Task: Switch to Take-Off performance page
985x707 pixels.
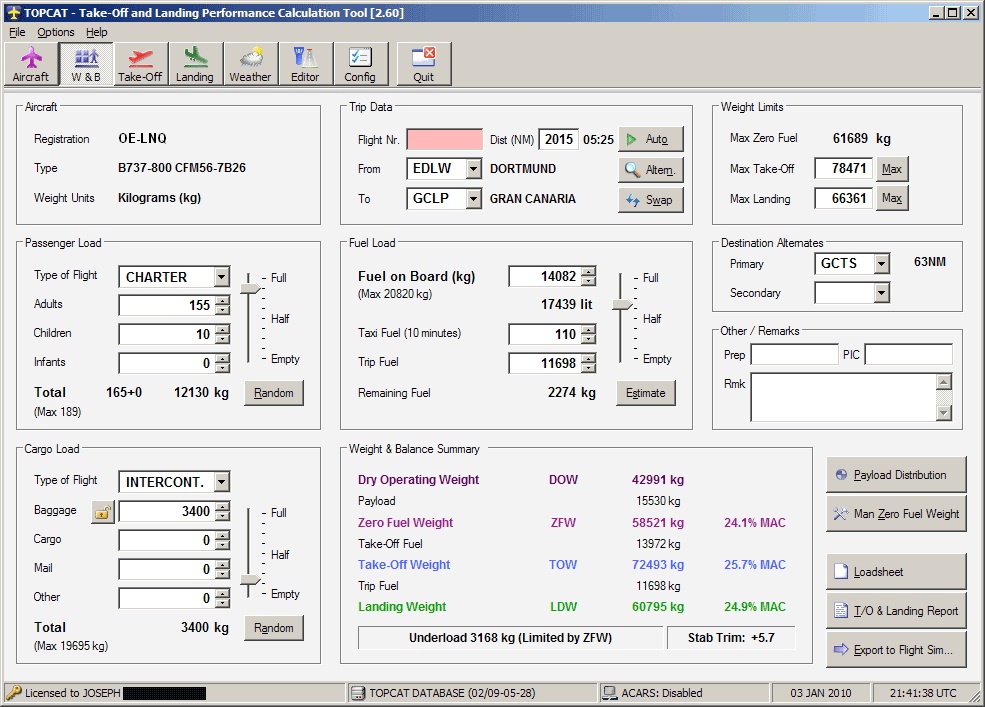Action: click(140, 65)
